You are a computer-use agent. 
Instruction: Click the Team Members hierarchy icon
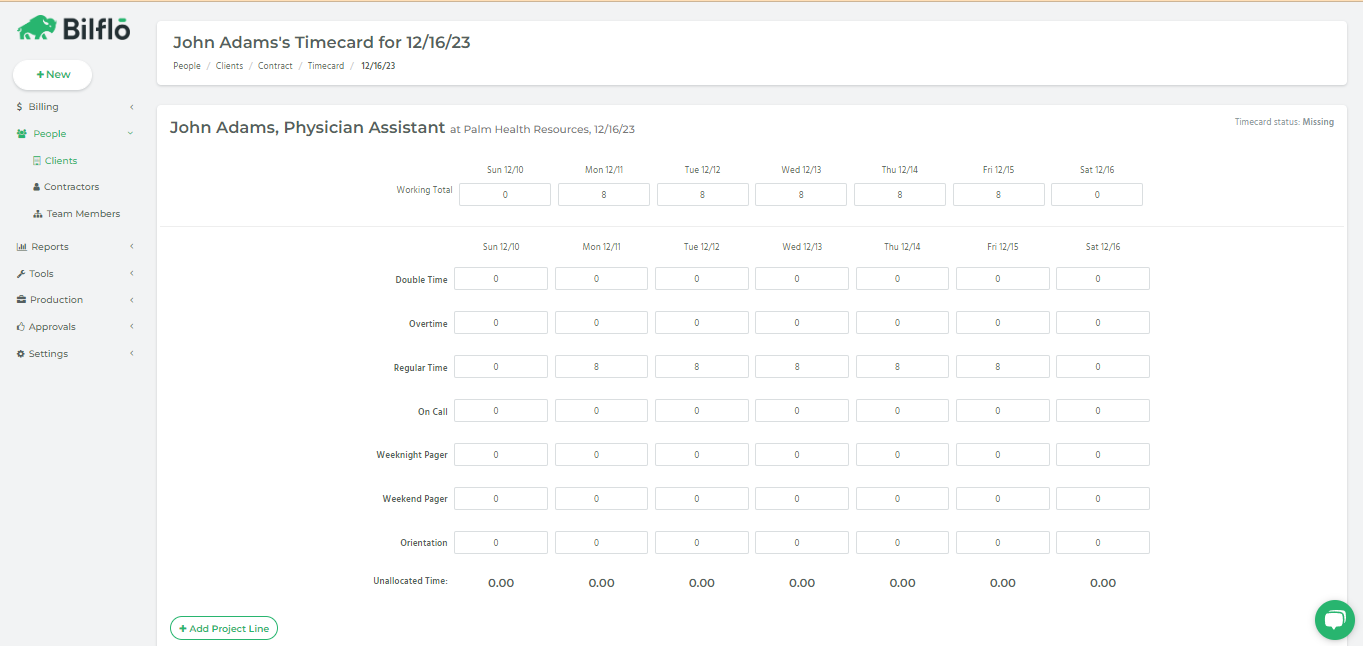pos(38,214)
